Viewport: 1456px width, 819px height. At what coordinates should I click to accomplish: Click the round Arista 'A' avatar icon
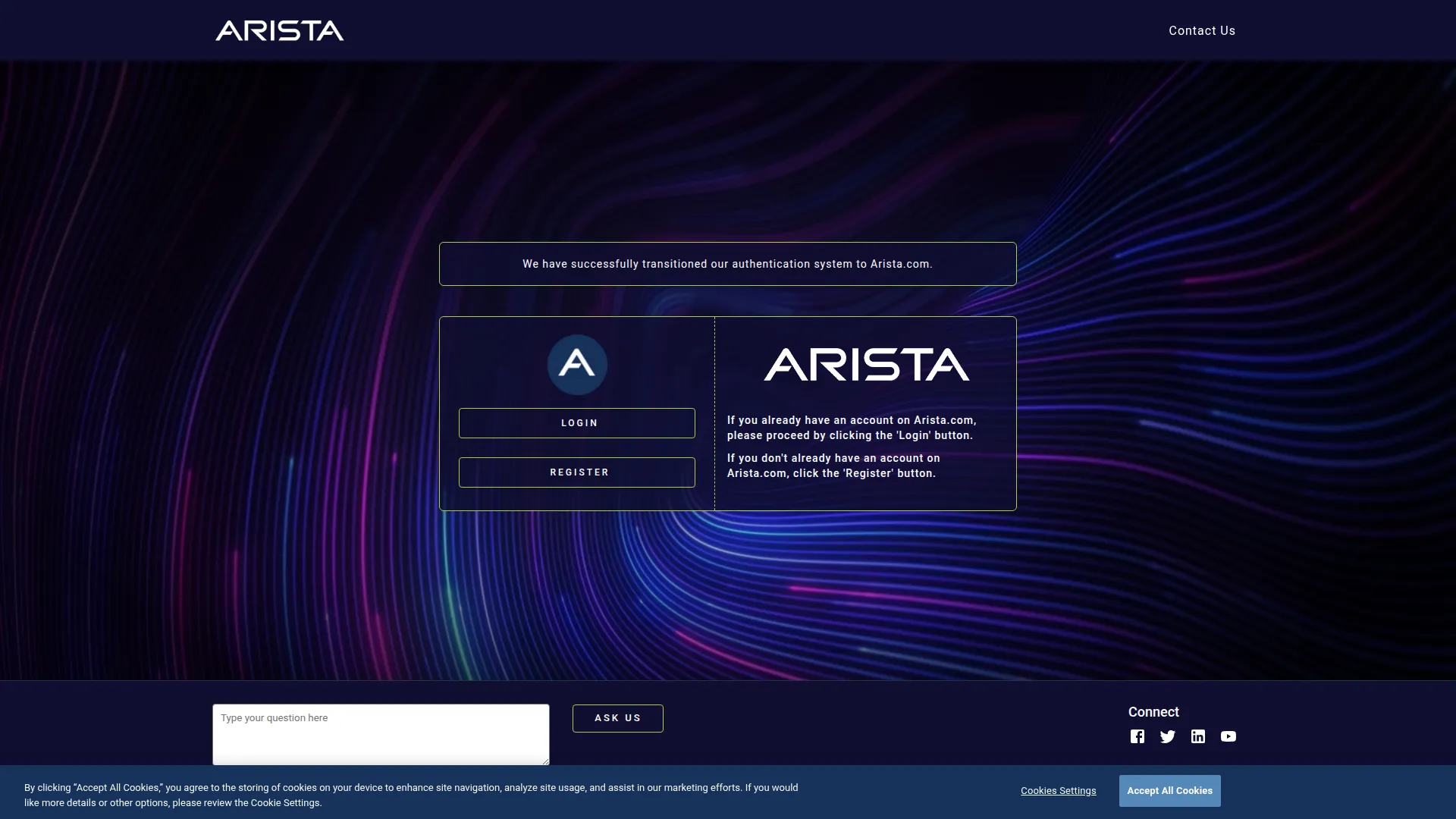[x=577, y=365]
